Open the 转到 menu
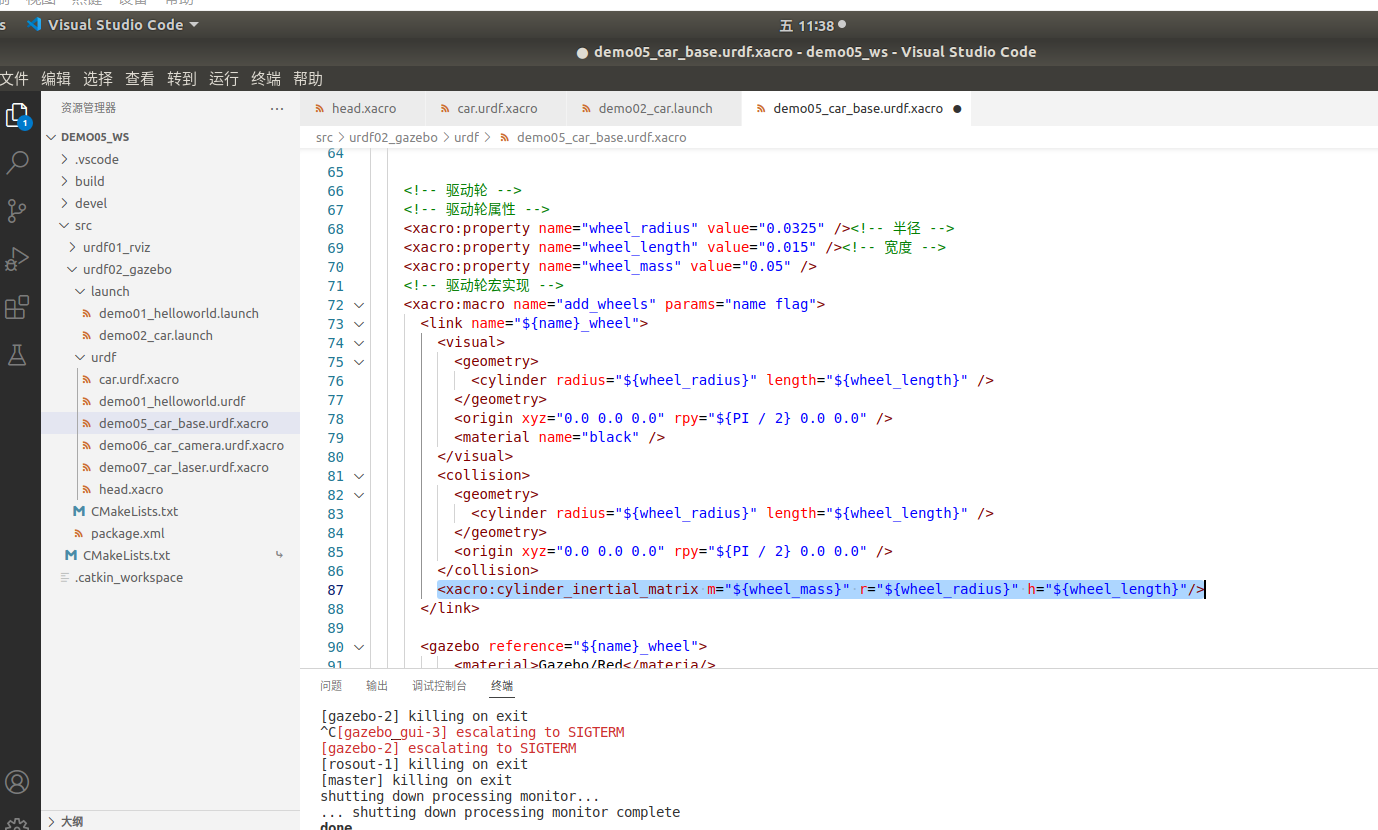 tap(182, 79)
